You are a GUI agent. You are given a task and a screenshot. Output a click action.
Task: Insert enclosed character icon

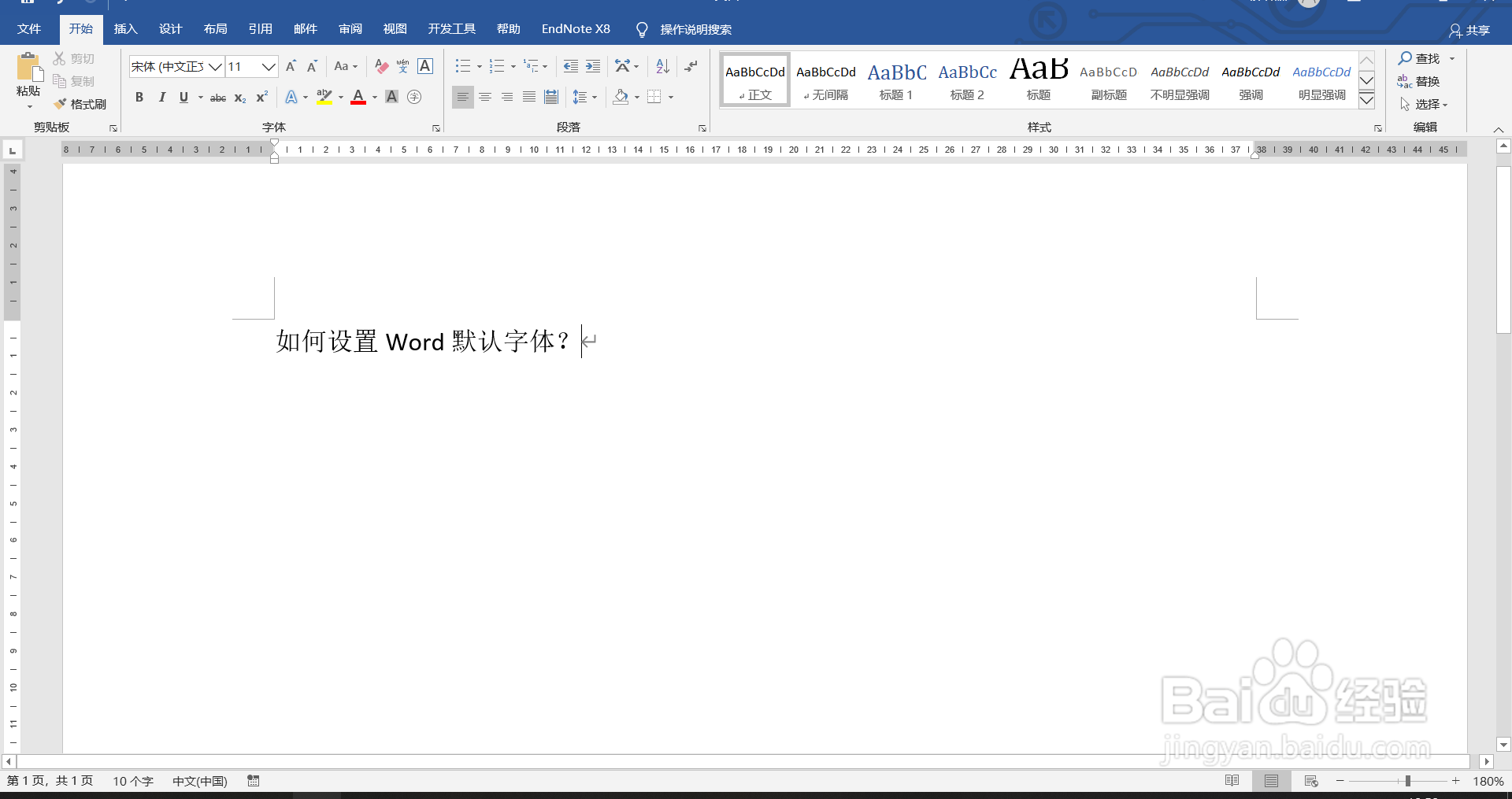point(414,97)
